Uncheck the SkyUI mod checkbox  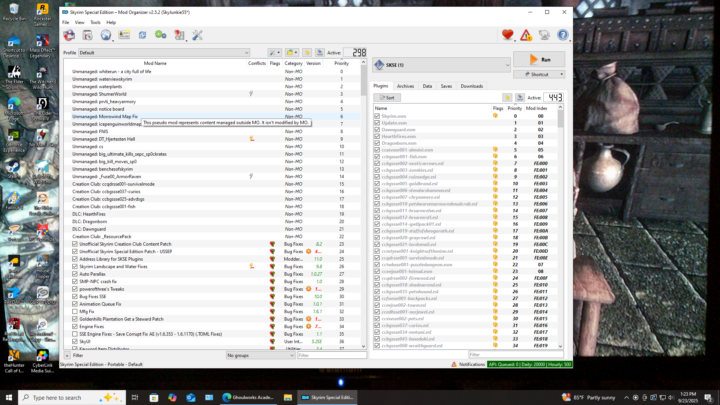point(75,340)
